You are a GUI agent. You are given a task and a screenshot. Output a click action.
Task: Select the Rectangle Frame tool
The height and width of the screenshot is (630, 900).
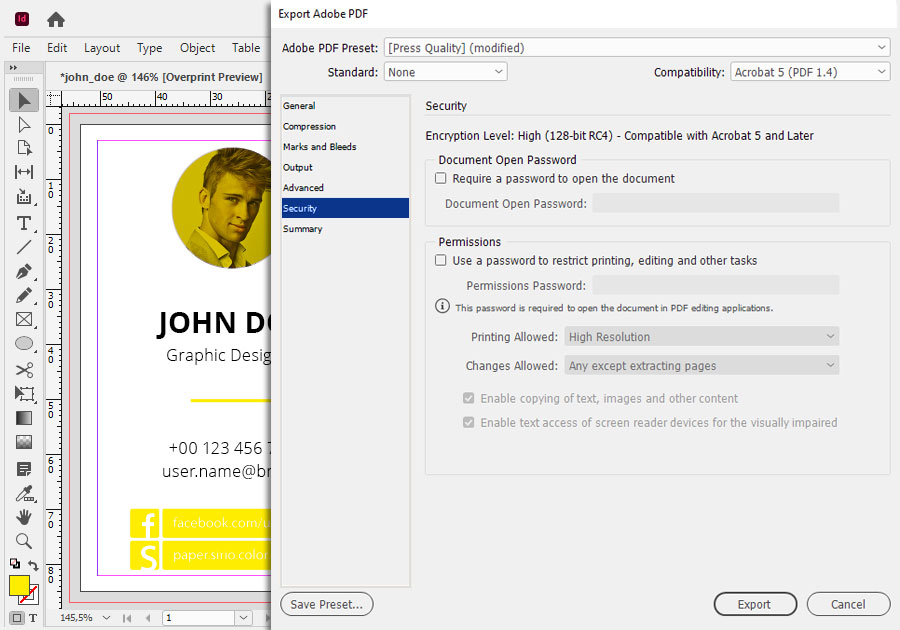click(x=24, y=319)
